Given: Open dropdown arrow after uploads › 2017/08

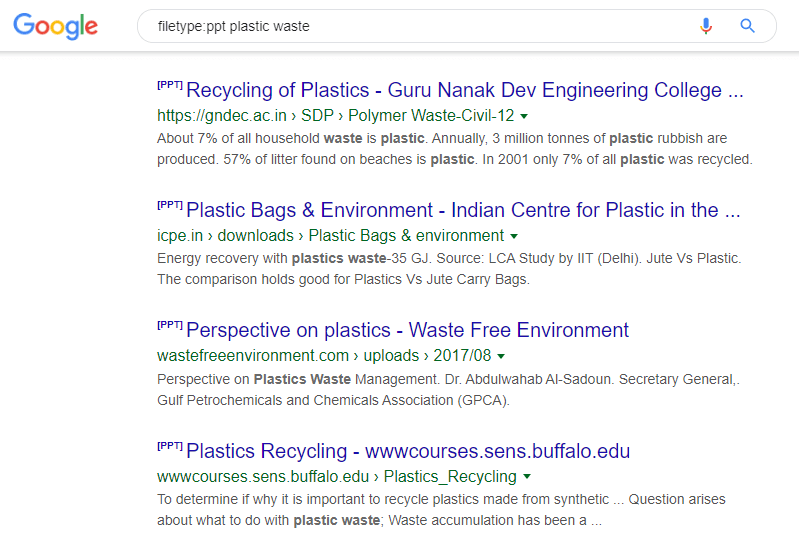Looking at the screenshot, I should 501,356.
